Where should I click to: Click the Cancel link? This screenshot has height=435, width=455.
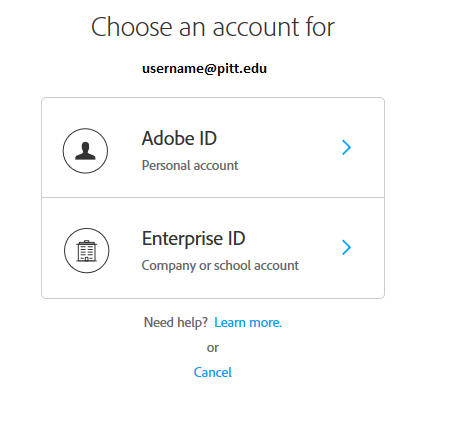[213, 372]
